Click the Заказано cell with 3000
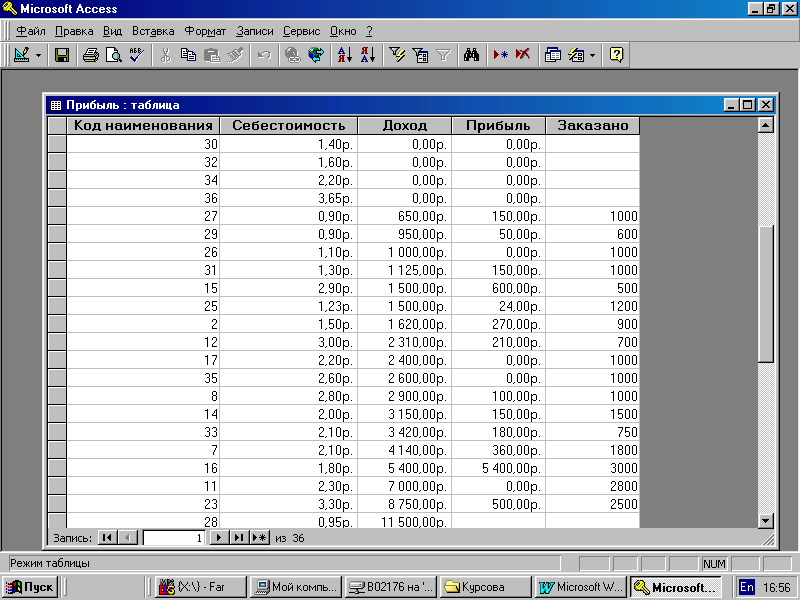Viewport: 800px width, 600px height. pyautogui.click(x=592, y=468)
